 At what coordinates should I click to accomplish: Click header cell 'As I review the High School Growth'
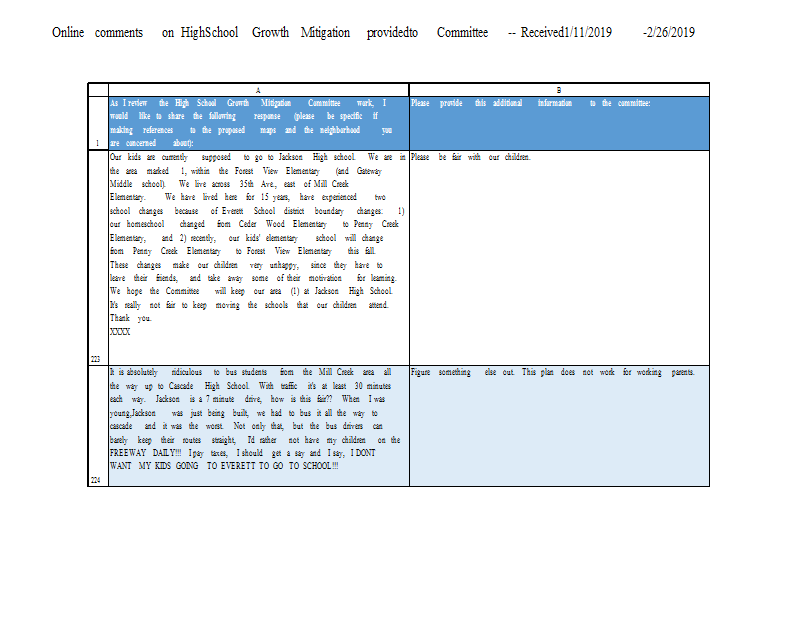[x=259, y=123]
